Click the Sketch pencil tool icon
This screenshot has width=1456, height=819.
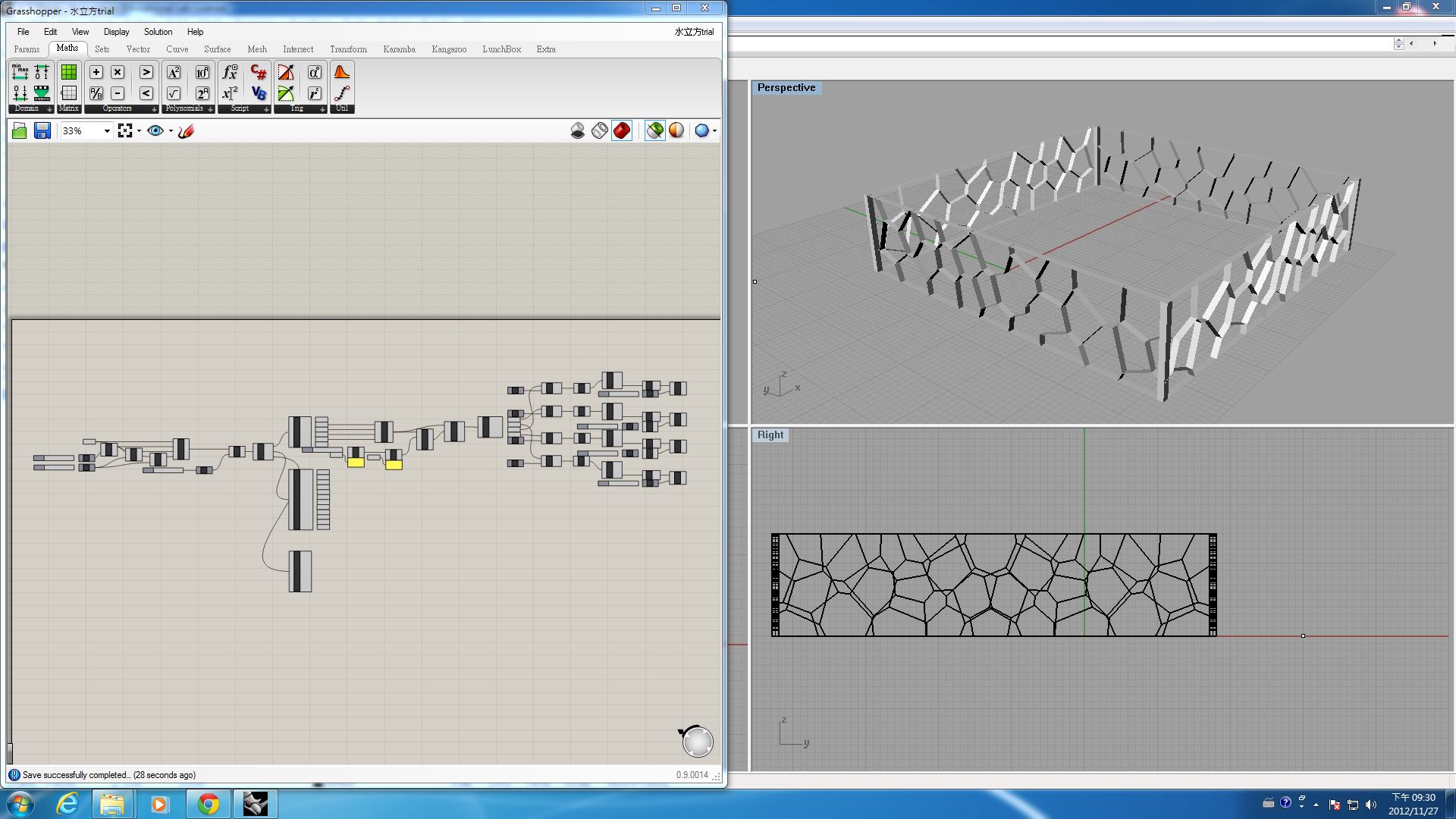pos(187,131)
